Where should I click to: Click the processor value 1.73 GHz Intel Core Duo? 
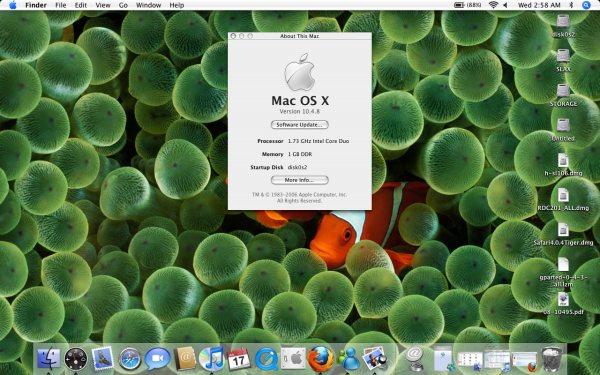(318, 141)
